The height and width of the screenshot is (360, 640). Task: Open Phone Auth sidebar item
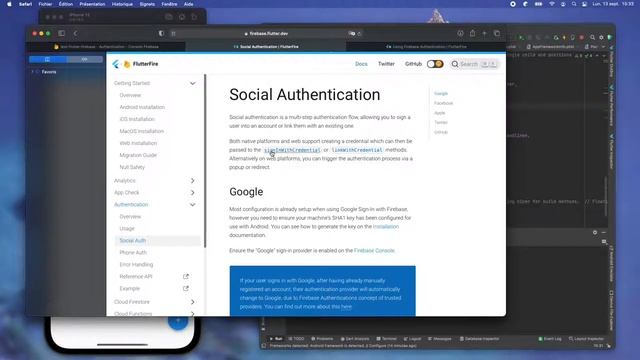click(x=133, y=253)
